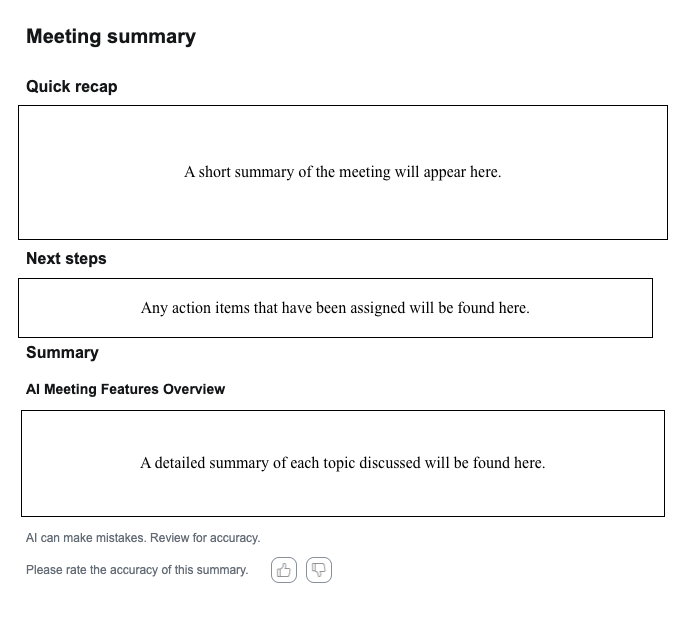Rate the summary as accurate
Screen dimensions: 685x620
point(284,570)
